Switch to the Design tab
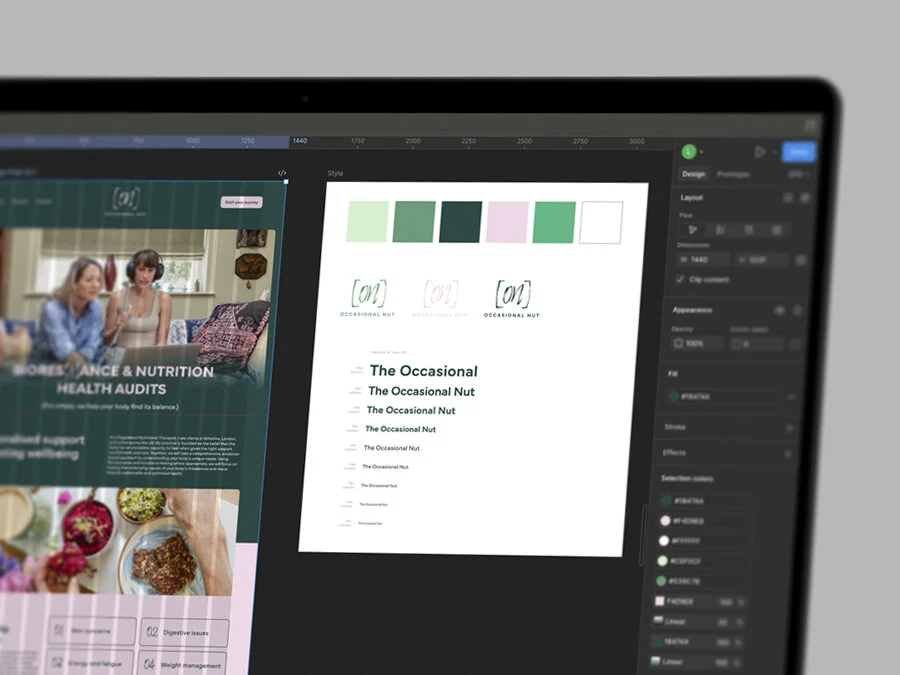The width and height of the screenshot is (900, 675). pyautogui.click(x=693, y=174)
